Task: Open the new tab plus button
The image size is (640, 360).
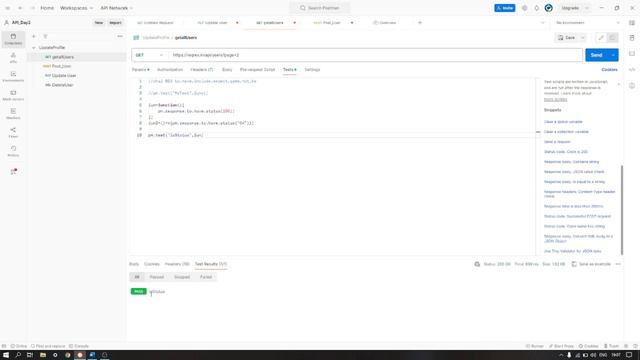Action: [x=420, y=23]
